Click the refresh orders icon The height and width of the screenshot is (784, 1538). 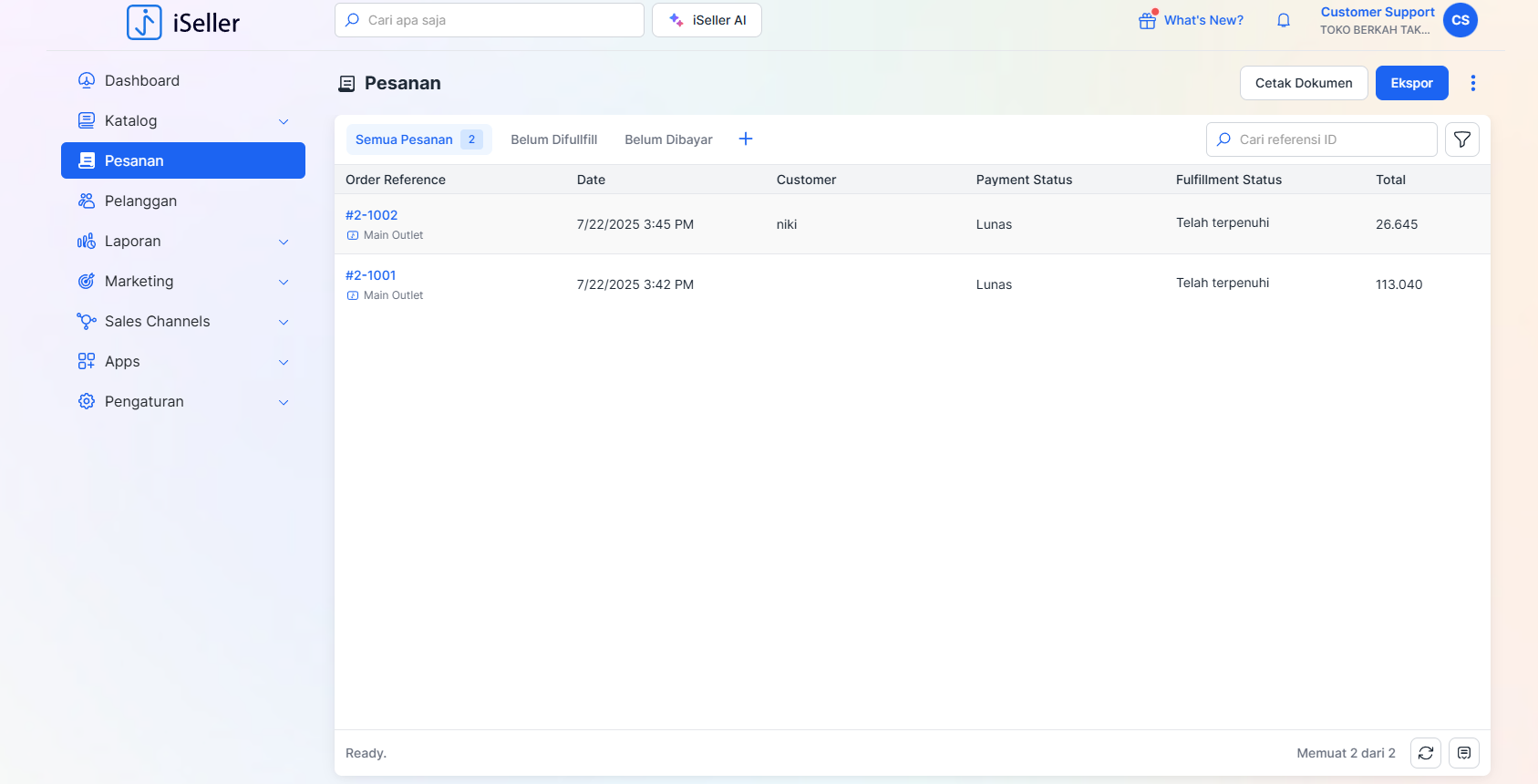point(1425,753)
